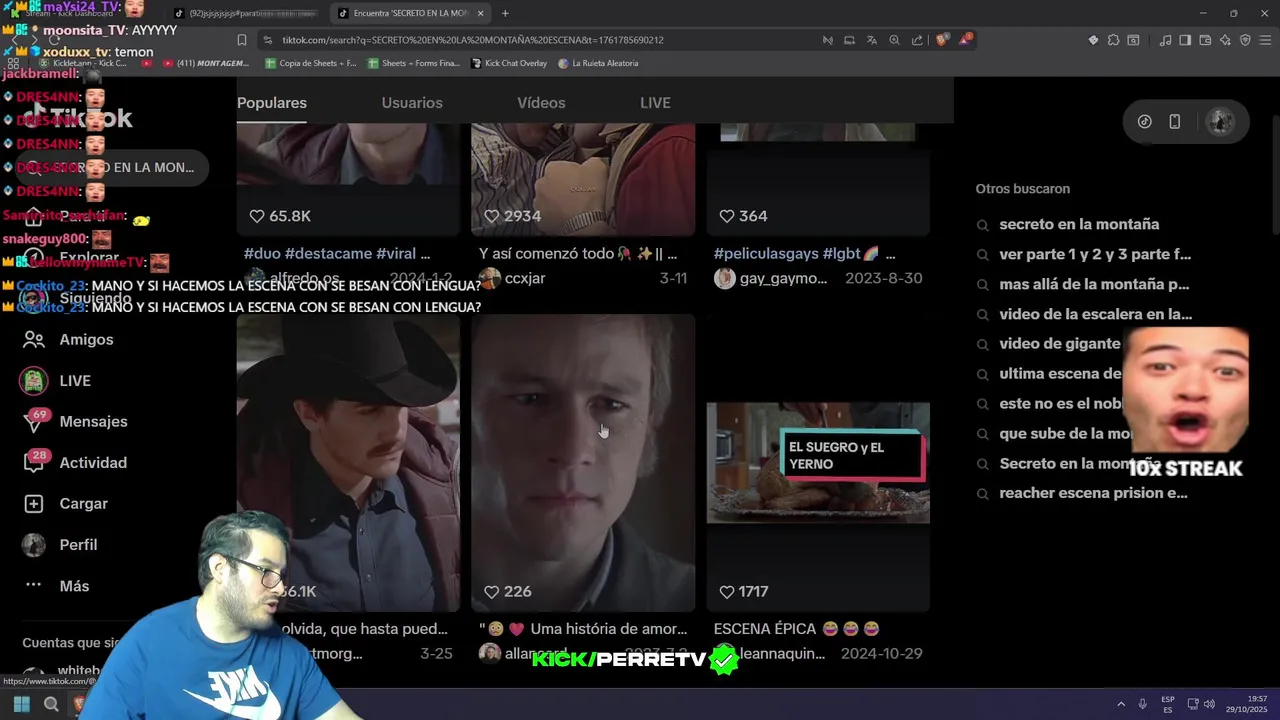Toggle the browser sidebar panel icon

pyautogui.click(x=1185, y=40)
